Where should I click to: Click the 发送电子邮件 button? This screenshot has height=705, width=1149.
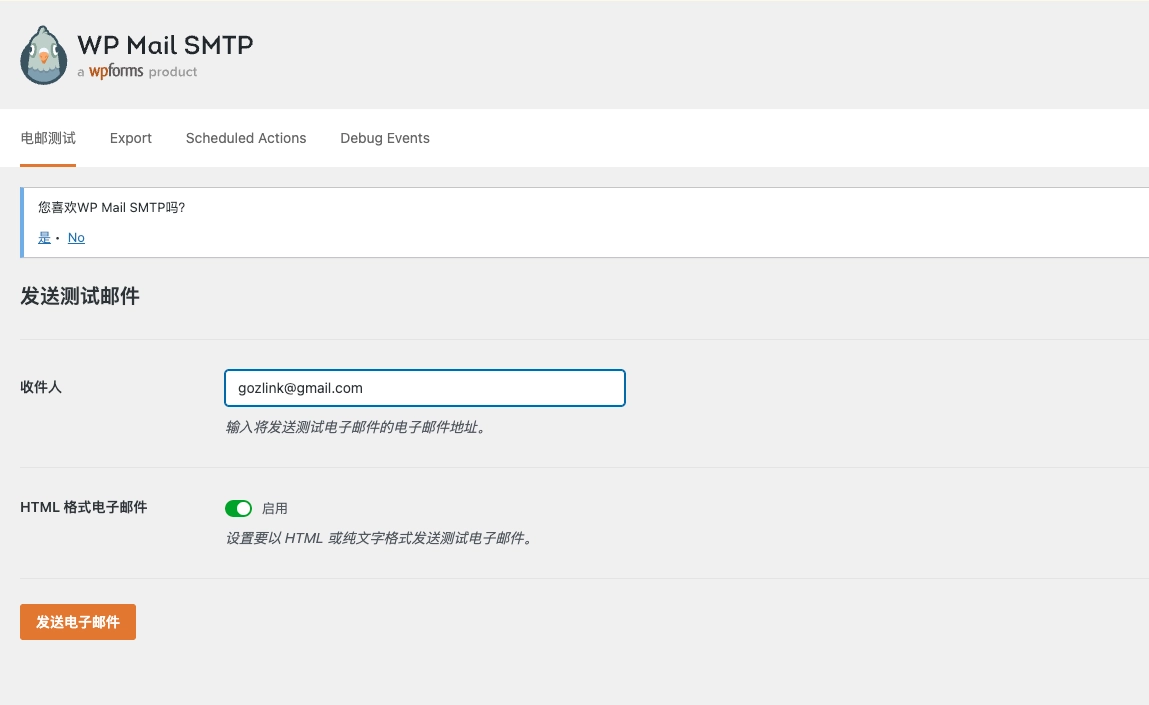(x=78, y=621)
